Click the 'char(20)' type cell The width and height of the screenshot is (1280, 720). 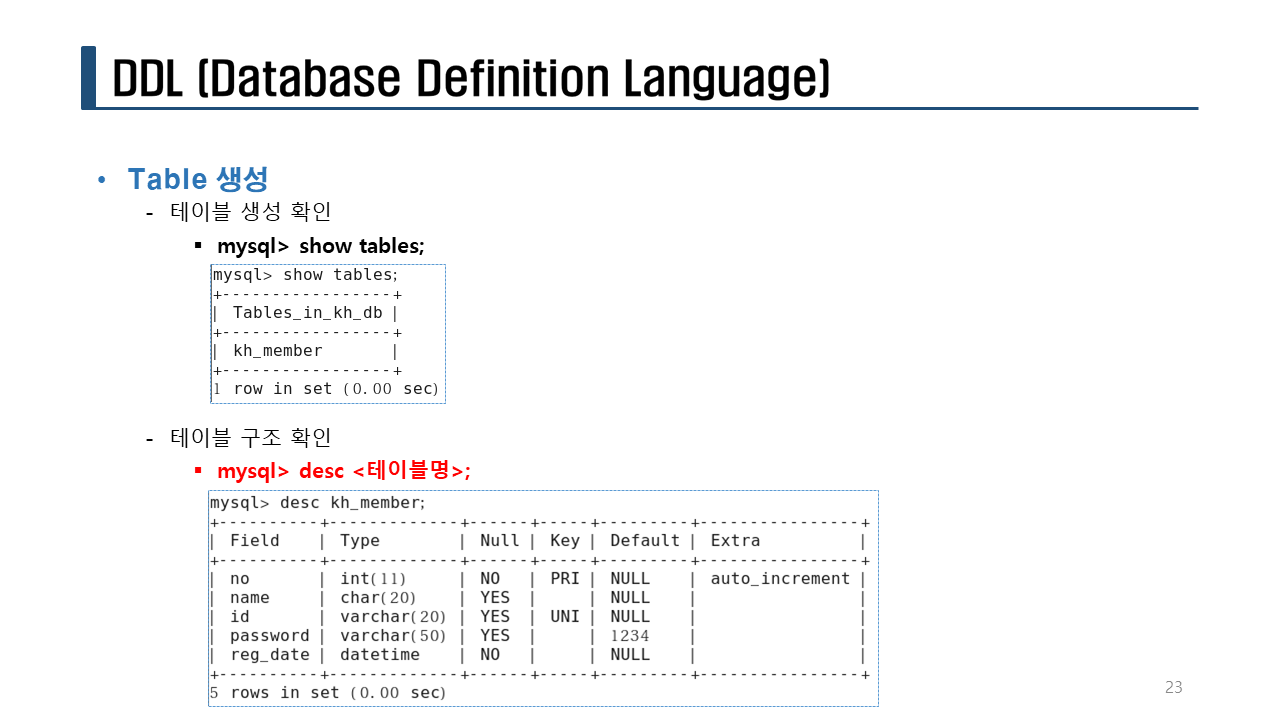pyautogui.click(x=378, y=598)
